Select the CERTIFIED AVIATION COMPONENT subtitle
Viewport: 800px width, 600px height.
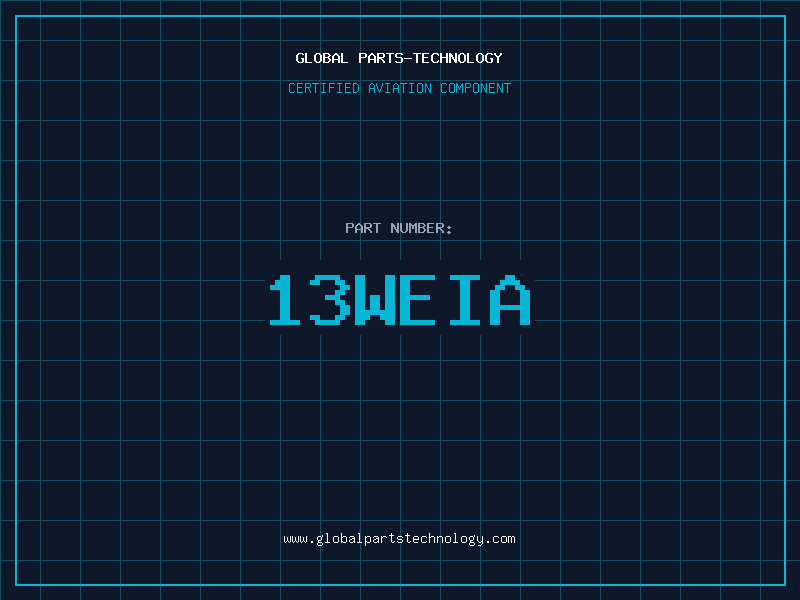pos(399,88)
